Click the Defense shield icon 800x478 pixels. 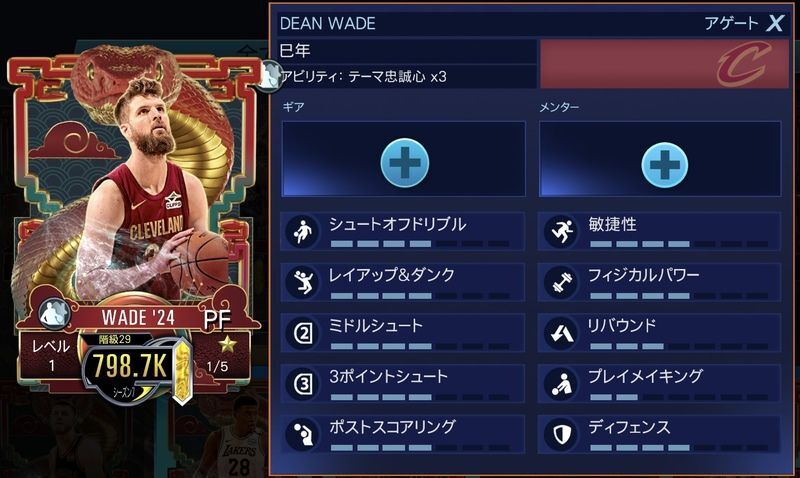560,434
